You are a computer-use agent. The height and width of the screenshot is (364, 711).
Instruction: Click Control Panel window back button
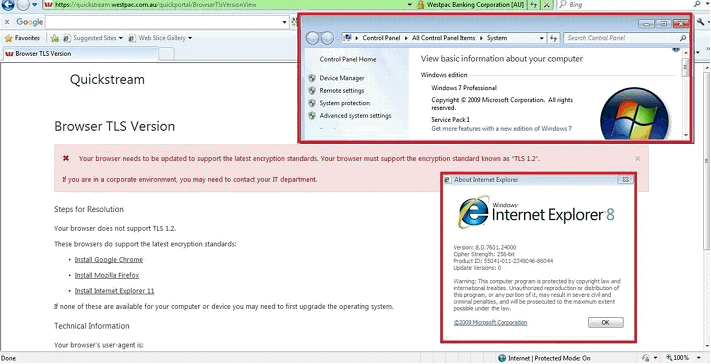pyautogui.click(x=312, y=38)
